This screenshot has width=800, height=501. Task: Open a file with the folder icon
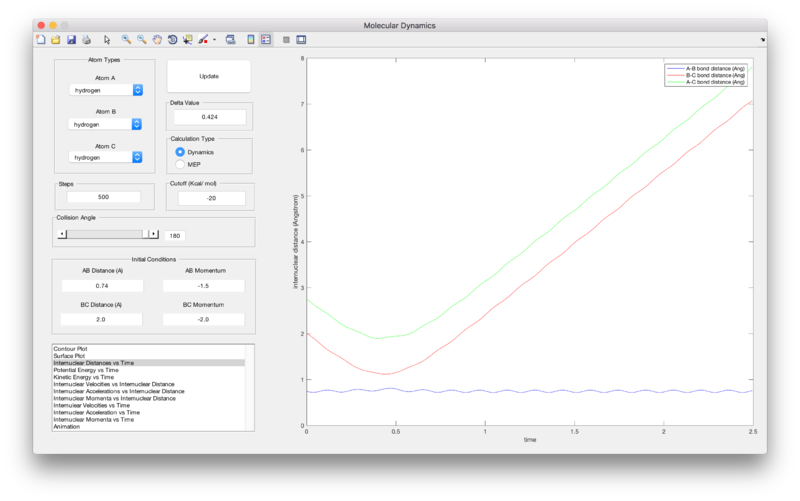(x=56, y=39)
